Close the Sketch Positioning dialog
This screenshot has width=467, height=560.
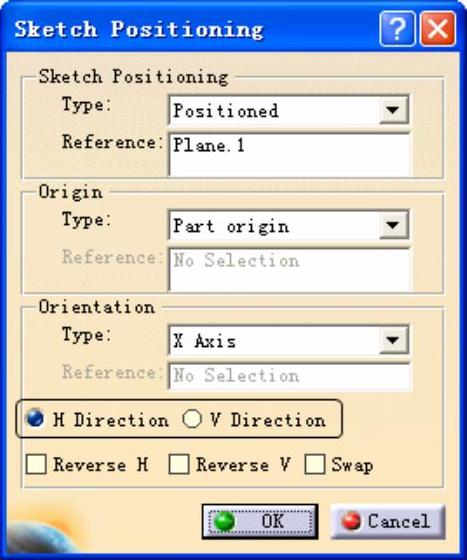(x=438, y=29)
